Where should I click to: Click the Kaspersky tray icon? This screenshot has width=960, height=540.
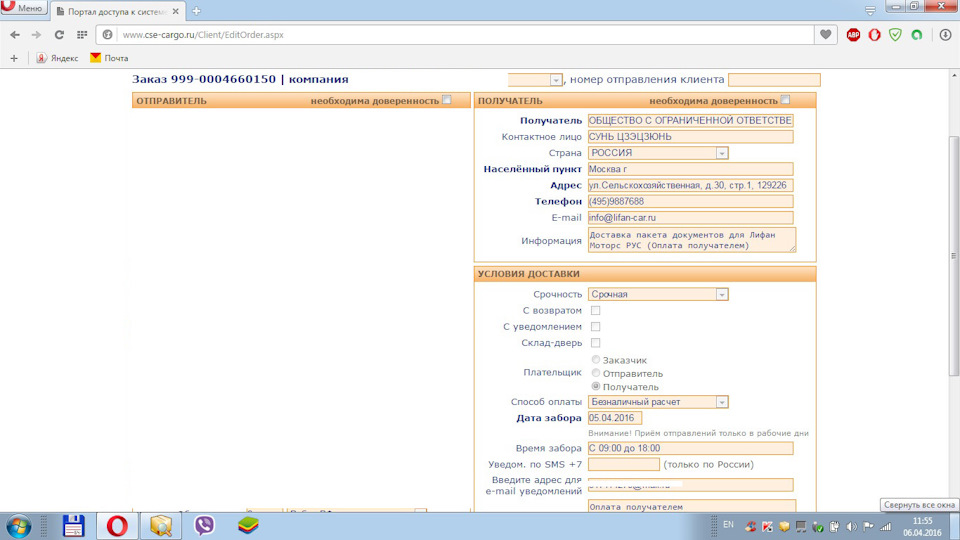[767, 527]
